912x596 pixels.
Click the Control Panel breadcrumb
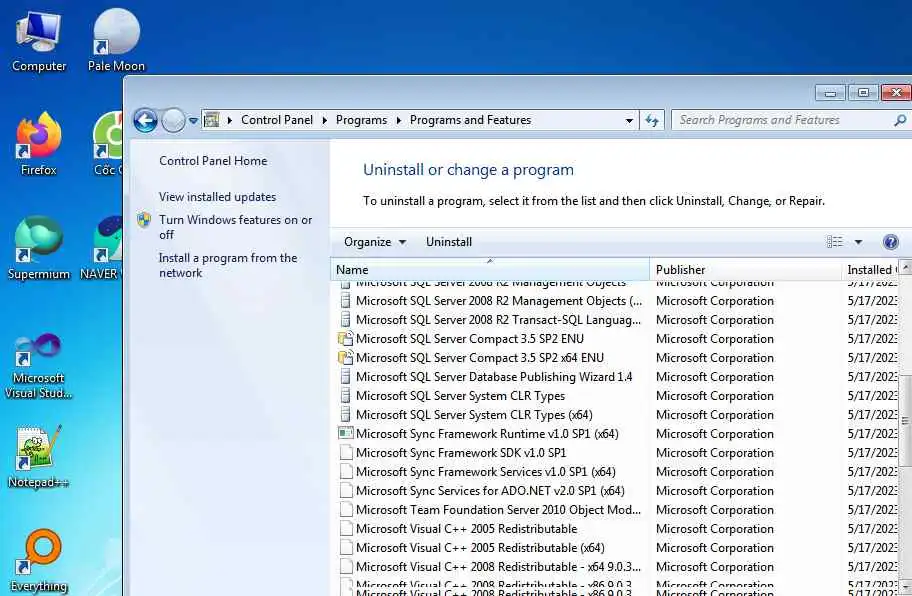click(277, 120)
